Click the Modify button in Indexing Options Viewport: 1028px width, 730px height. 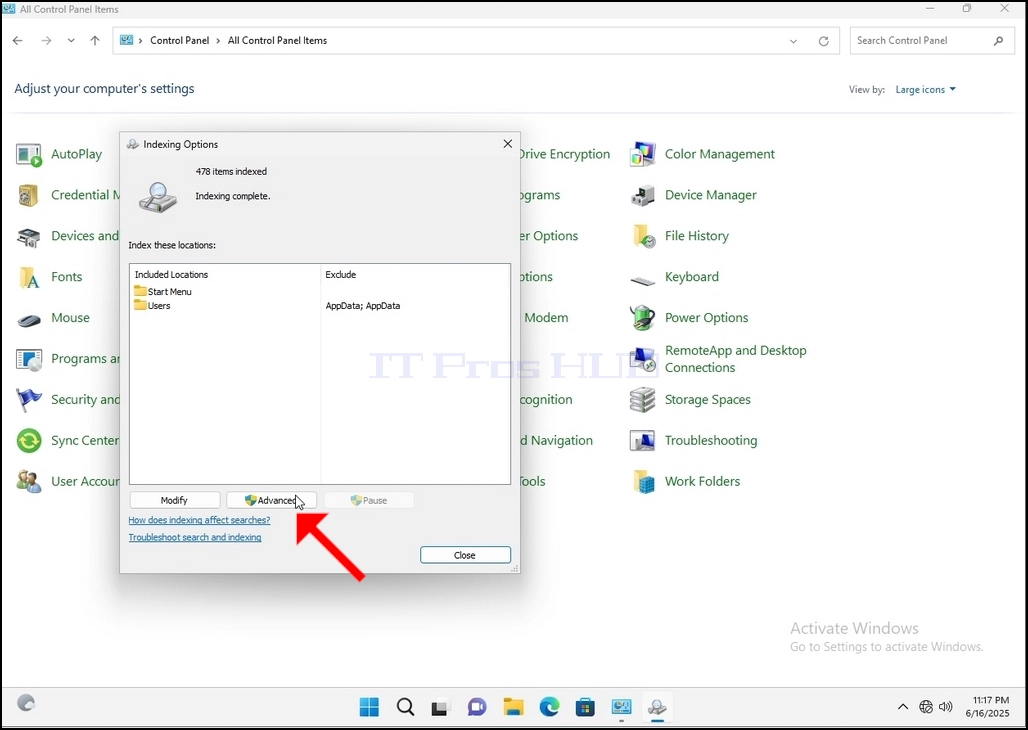click(x=174, y=500)
